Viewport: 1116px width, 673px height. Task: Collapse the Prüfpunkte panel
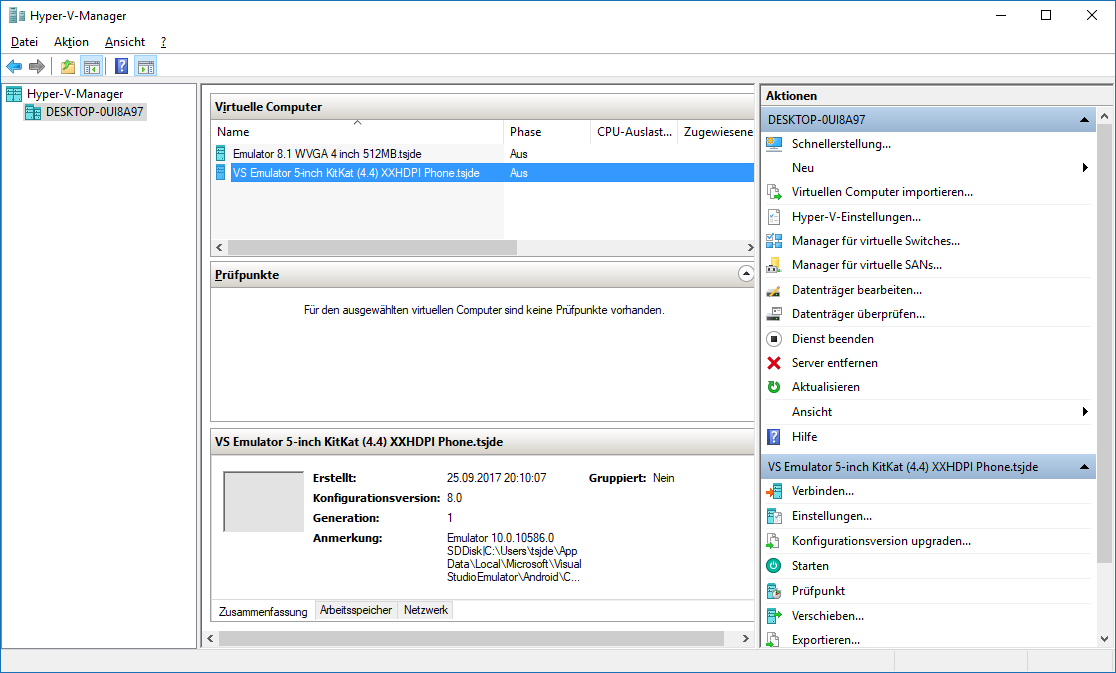[745, 274]
